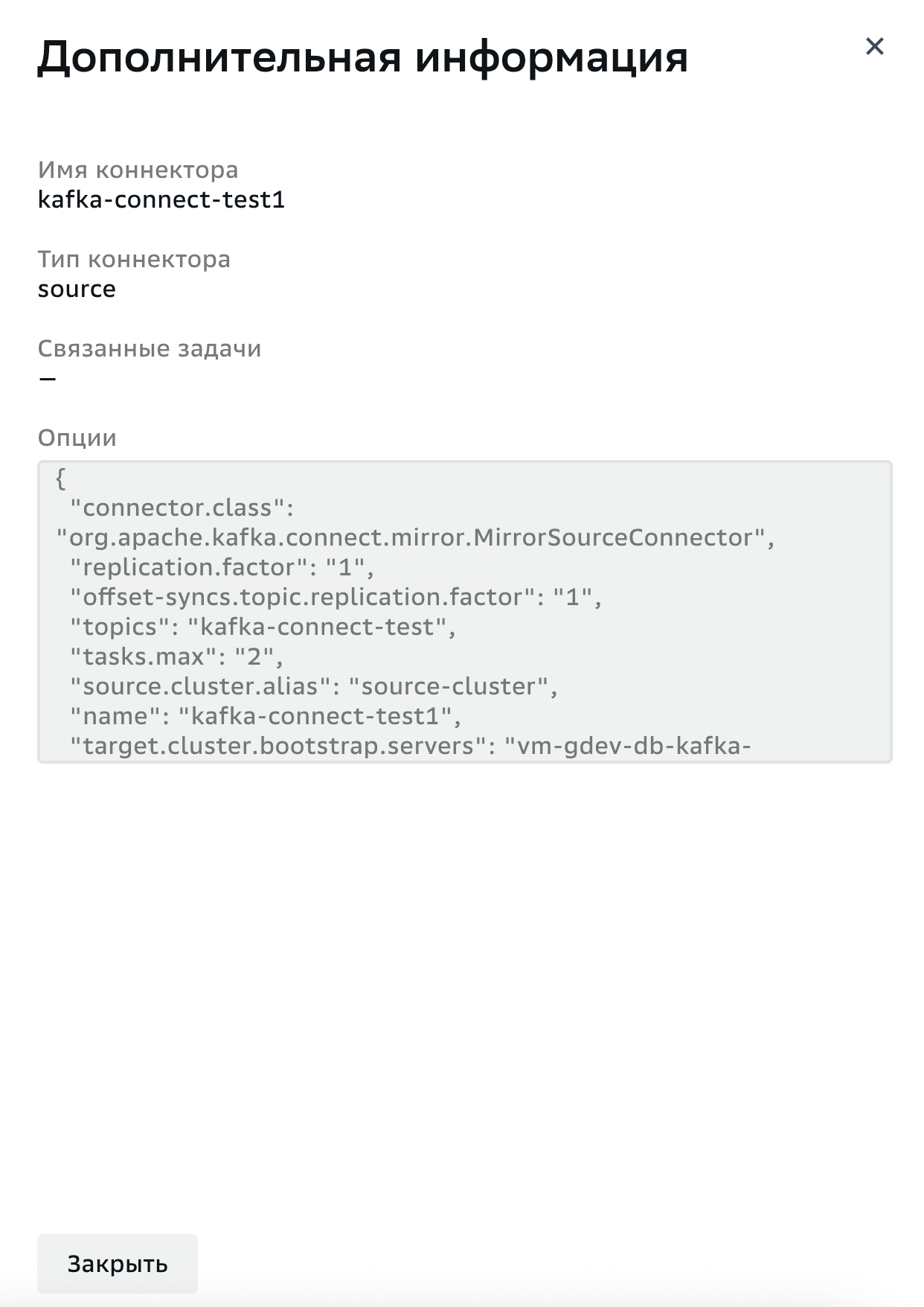Image resolution: width=924 pixels, height=1307 pixels.
Task: Click the Опции label
Action: point(77,438)
